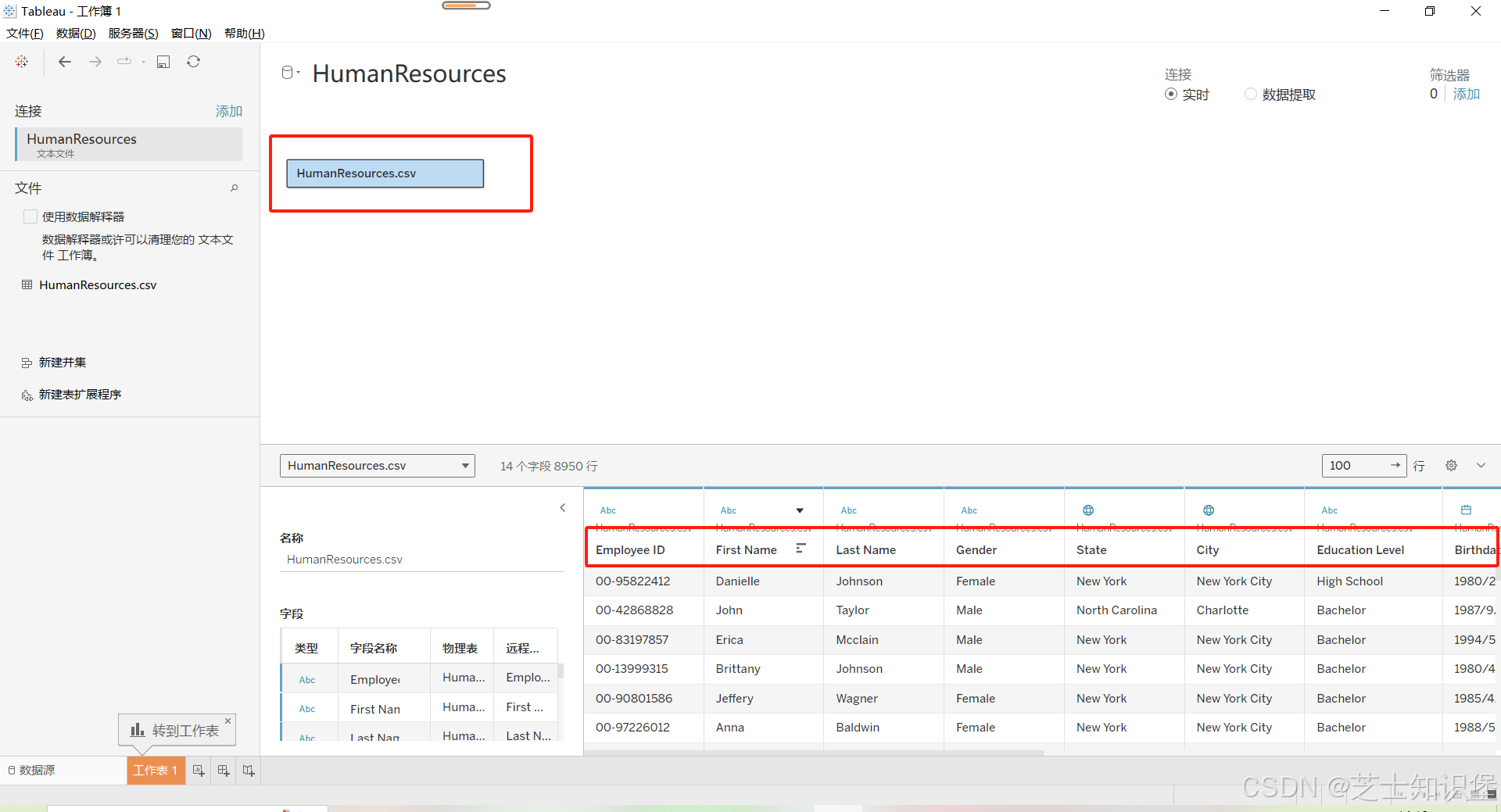The image size is (1501, 812).
Task: Click 添加 link next to 连接
Action: (x=229, y=111)
